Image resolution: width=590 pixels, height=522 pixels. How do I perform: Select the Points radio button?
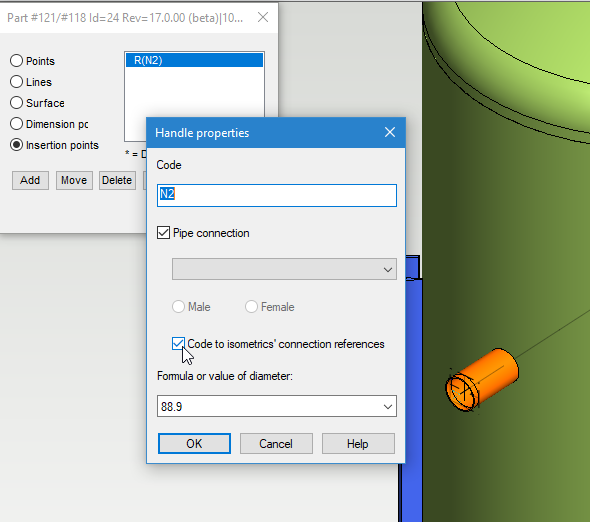tap(16, 61)
